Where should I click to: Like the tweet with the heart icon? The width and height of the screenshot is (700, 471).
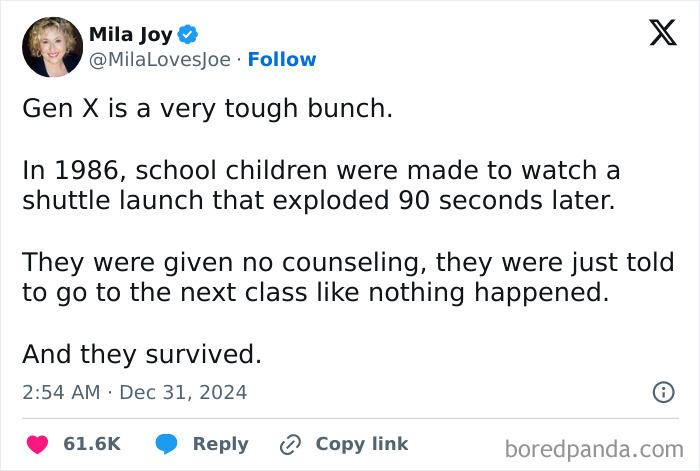38,444
